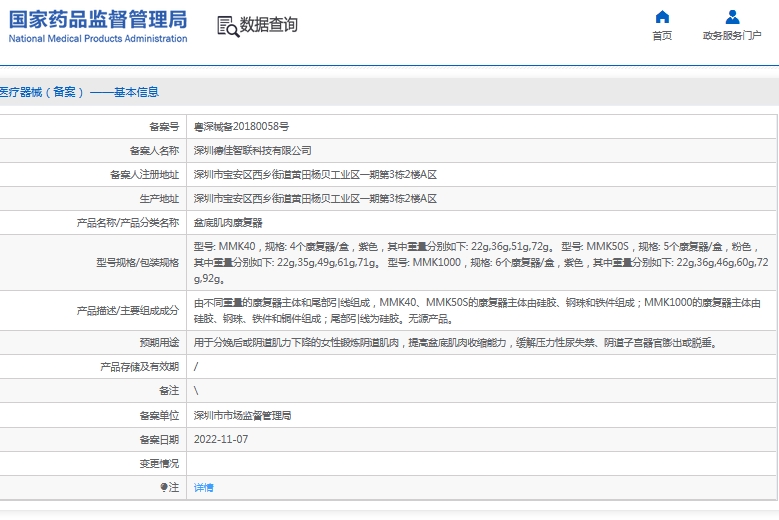Image resolution: width=779 pixels, height=520 pixels.
Task: Click the 产品名称/产品分类名称 label
Action: pos(128,223)
